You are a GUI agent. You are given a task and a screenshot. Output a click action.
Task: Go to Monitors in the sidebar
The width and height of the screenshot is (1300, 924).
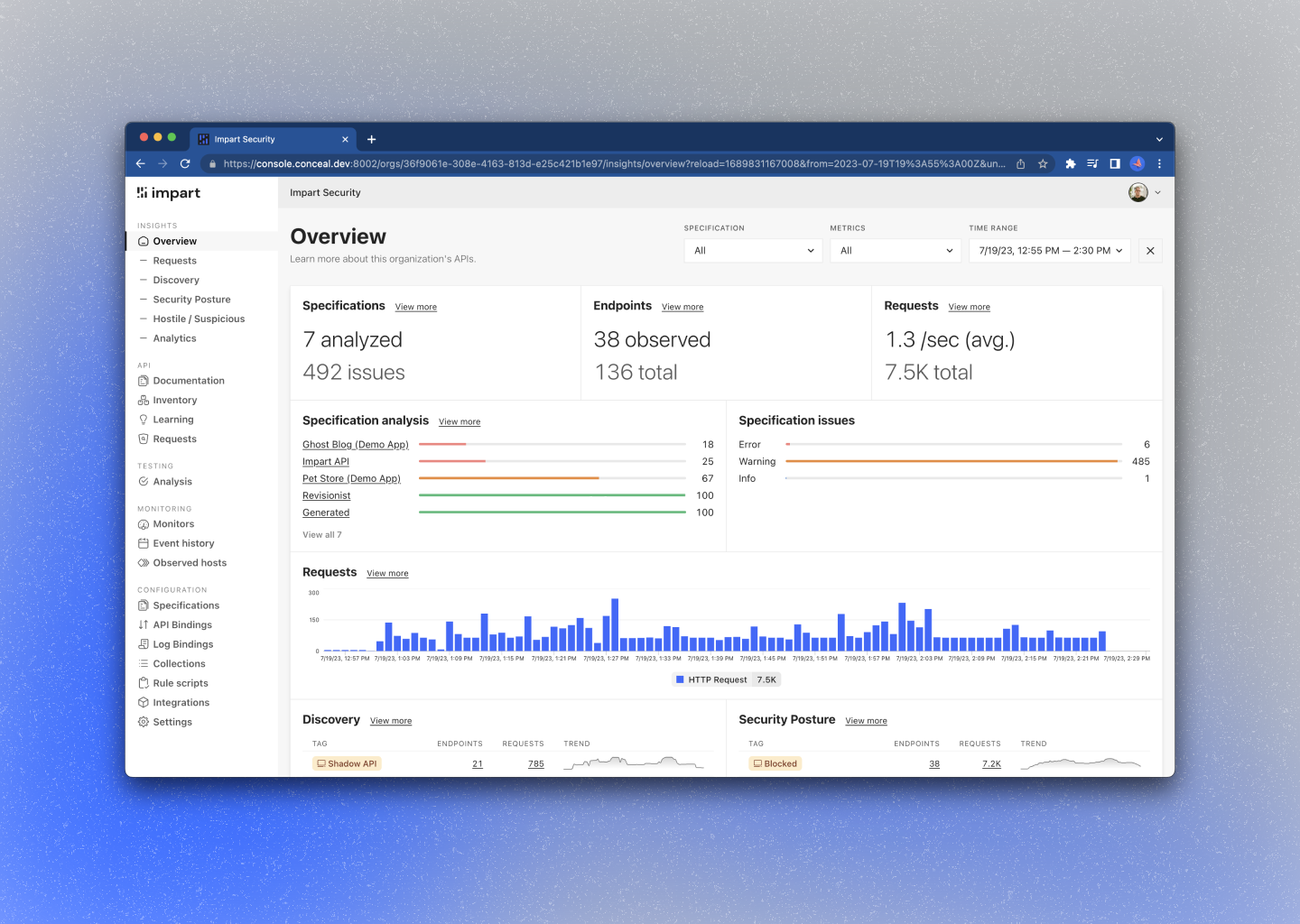coord(166,524)
